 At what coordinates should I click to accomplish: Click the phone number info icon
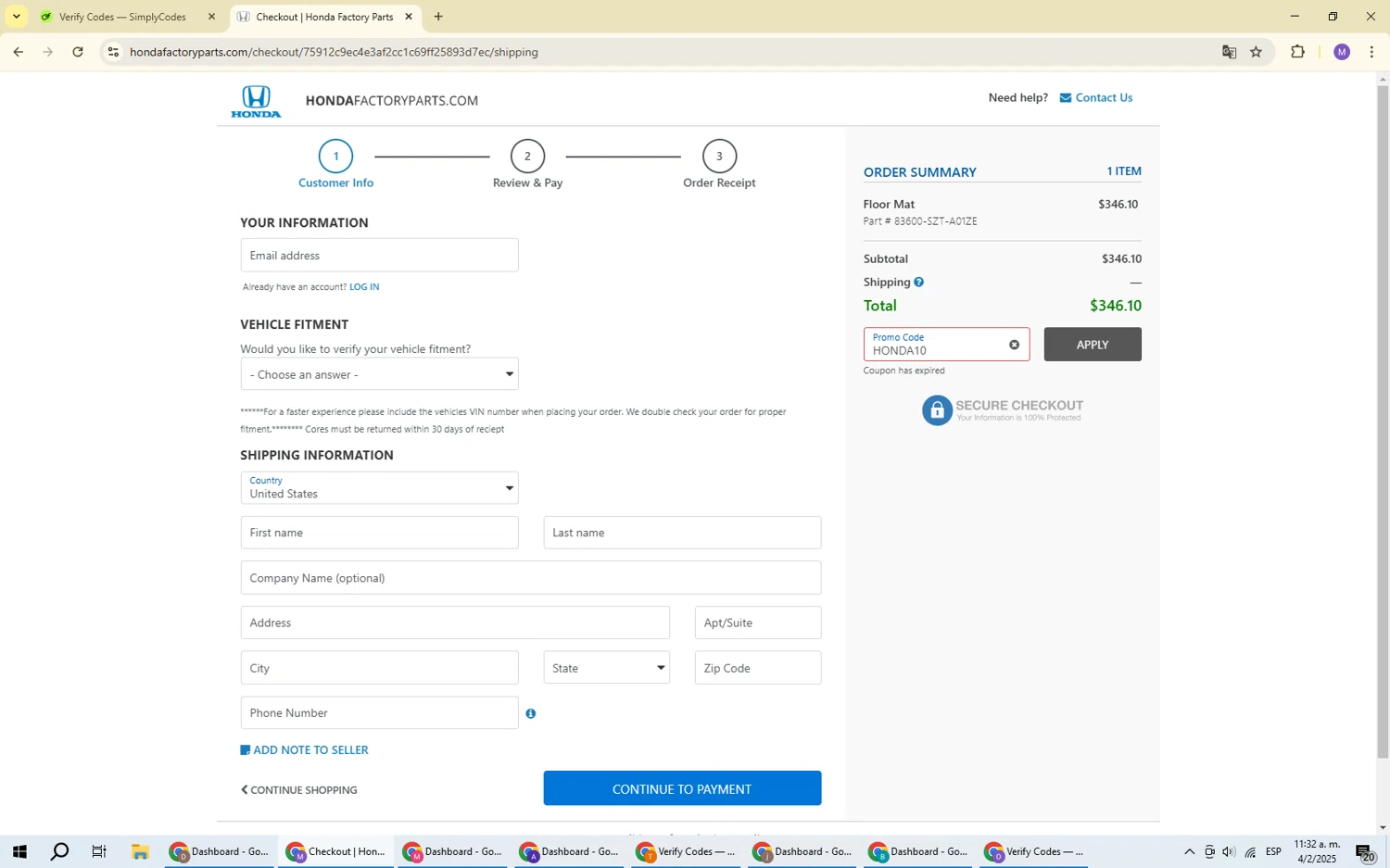(531, 713)
